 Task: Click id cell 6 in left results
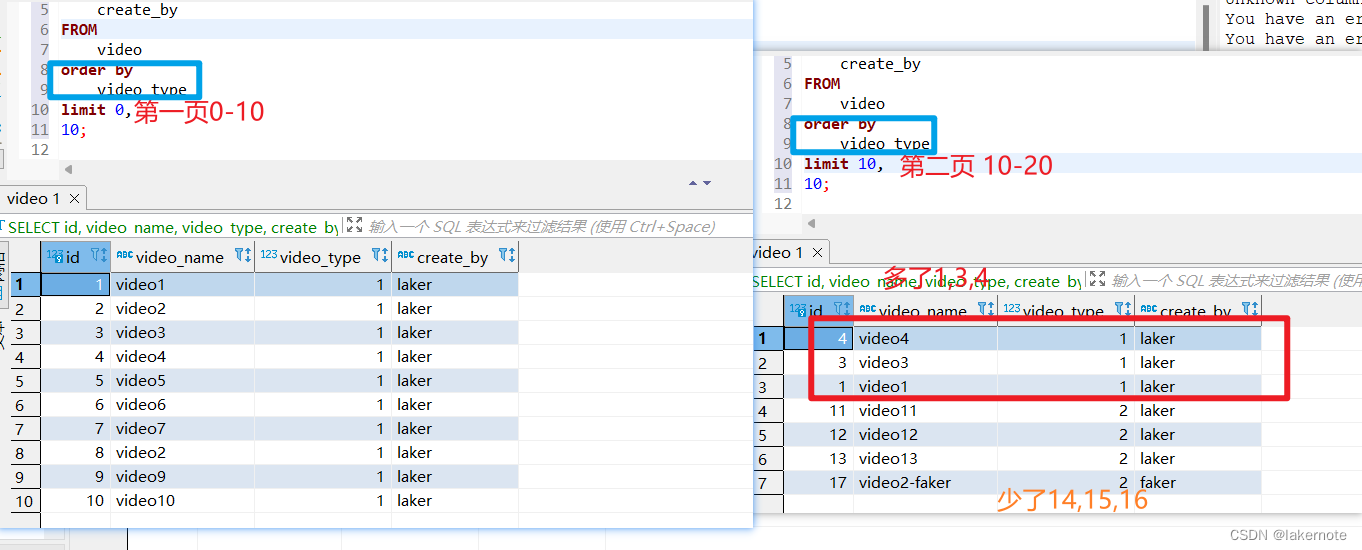click(75, 405)
